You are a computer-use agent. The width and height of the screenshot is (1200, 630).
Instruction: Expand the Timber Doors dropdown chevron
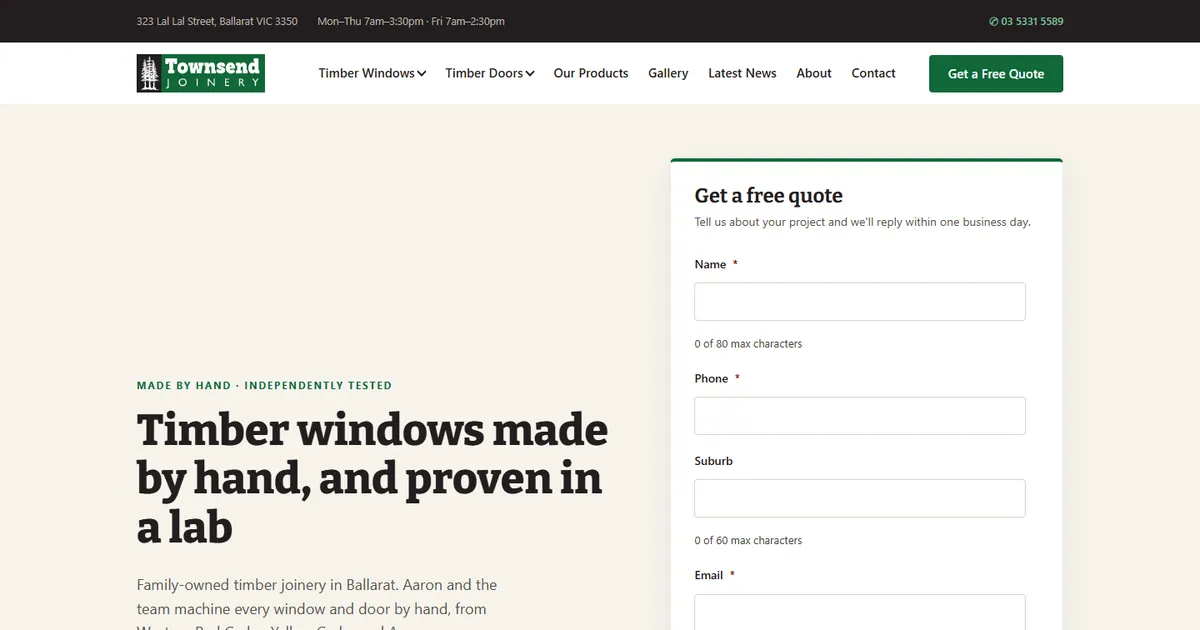[530, 73]
